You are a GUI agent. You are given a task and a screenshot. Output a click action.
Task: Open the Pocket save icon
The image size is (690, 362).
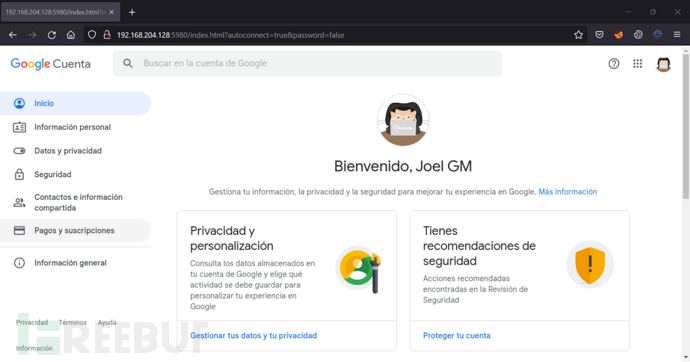coord(599,35)
